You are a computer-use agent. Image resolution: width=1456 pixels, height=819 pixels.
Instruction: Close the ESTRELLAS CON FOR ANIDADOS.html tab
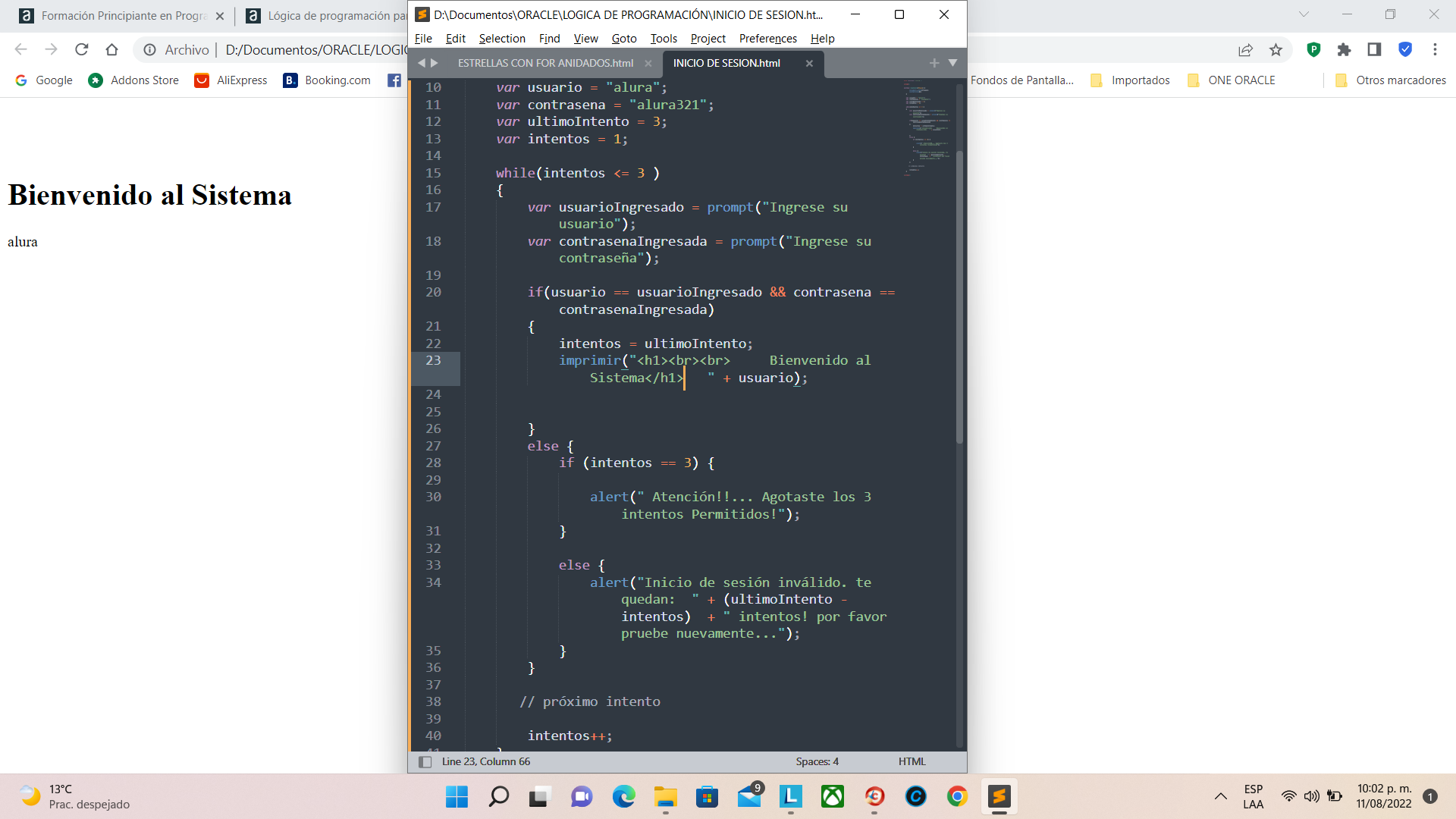648,64
